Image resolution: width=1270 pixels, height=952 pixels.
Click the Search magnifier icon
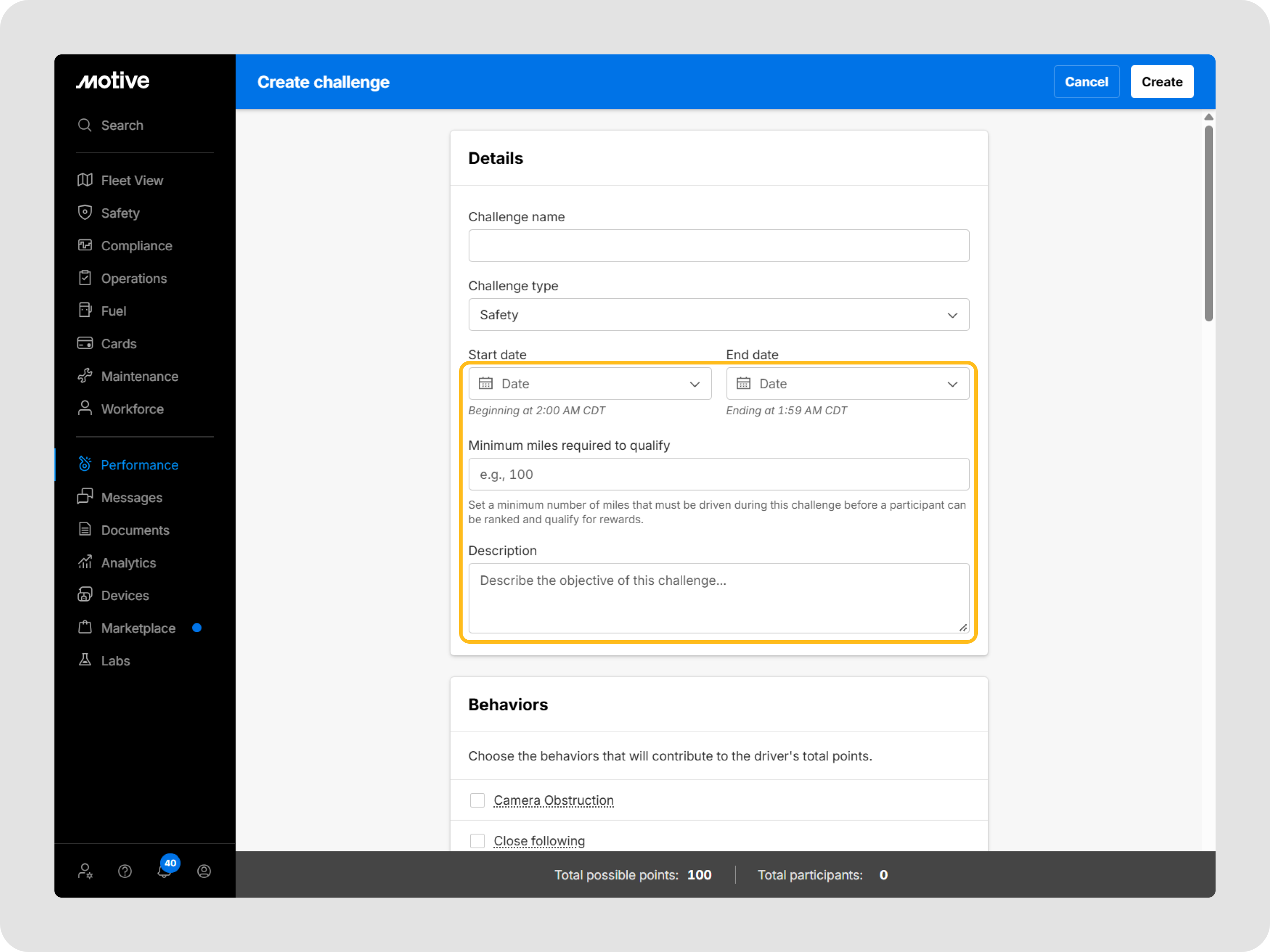[85, 125]
